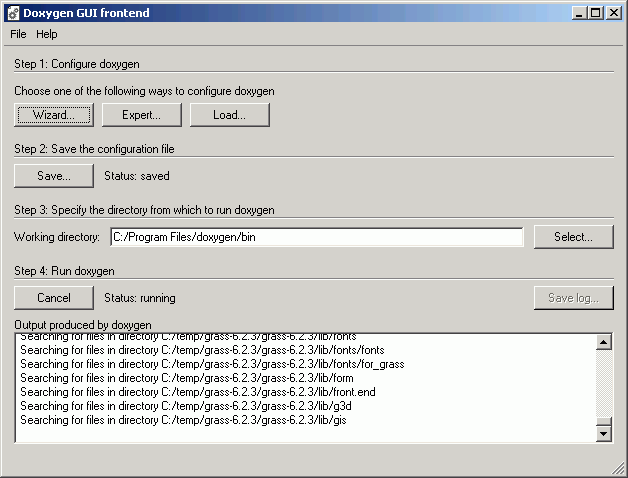
Task: Click the Status: saved text
Action: coord(137,176)
